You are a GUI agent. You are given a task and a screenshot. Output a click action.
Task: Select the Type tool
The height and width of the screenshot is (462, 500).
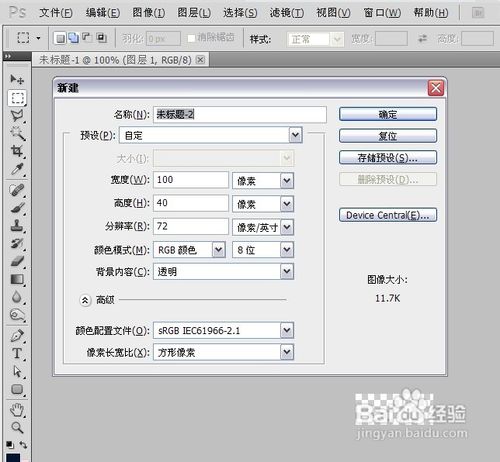(17, 353)
